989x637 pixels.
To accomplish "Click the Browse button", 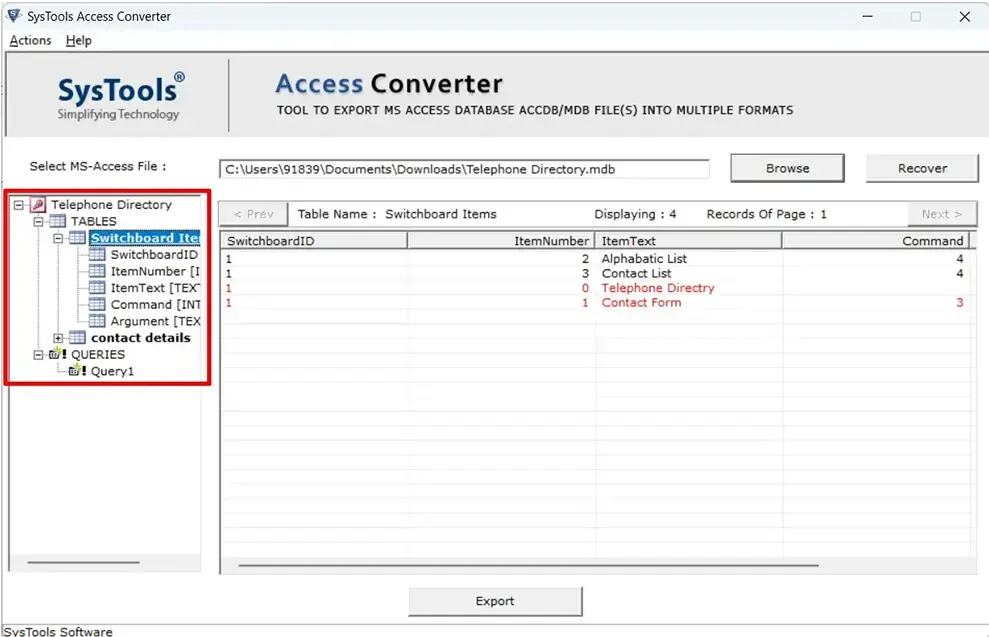I will pyautogui.click(x=787, y=168).
